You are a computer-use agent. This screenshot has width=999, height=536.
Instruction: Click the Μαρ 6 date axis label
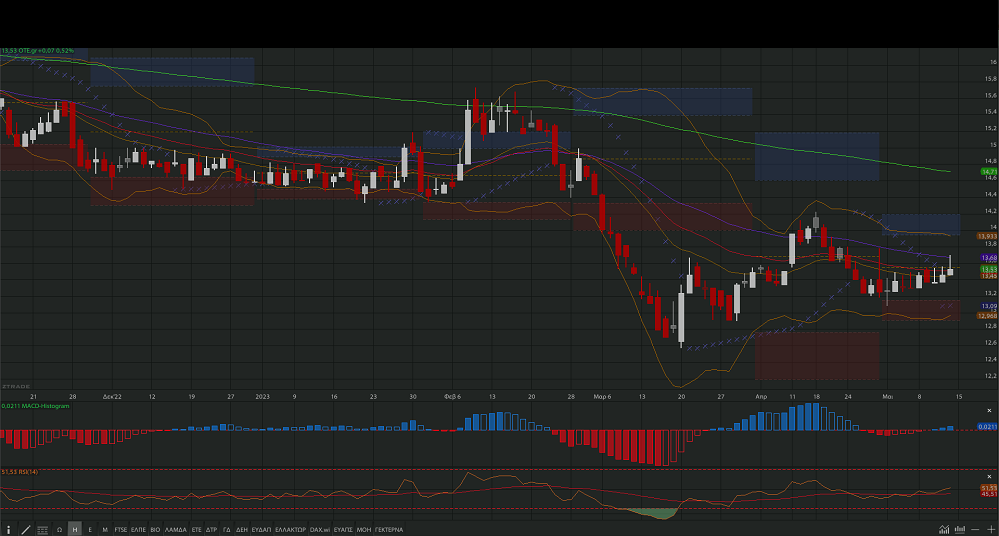602,396
